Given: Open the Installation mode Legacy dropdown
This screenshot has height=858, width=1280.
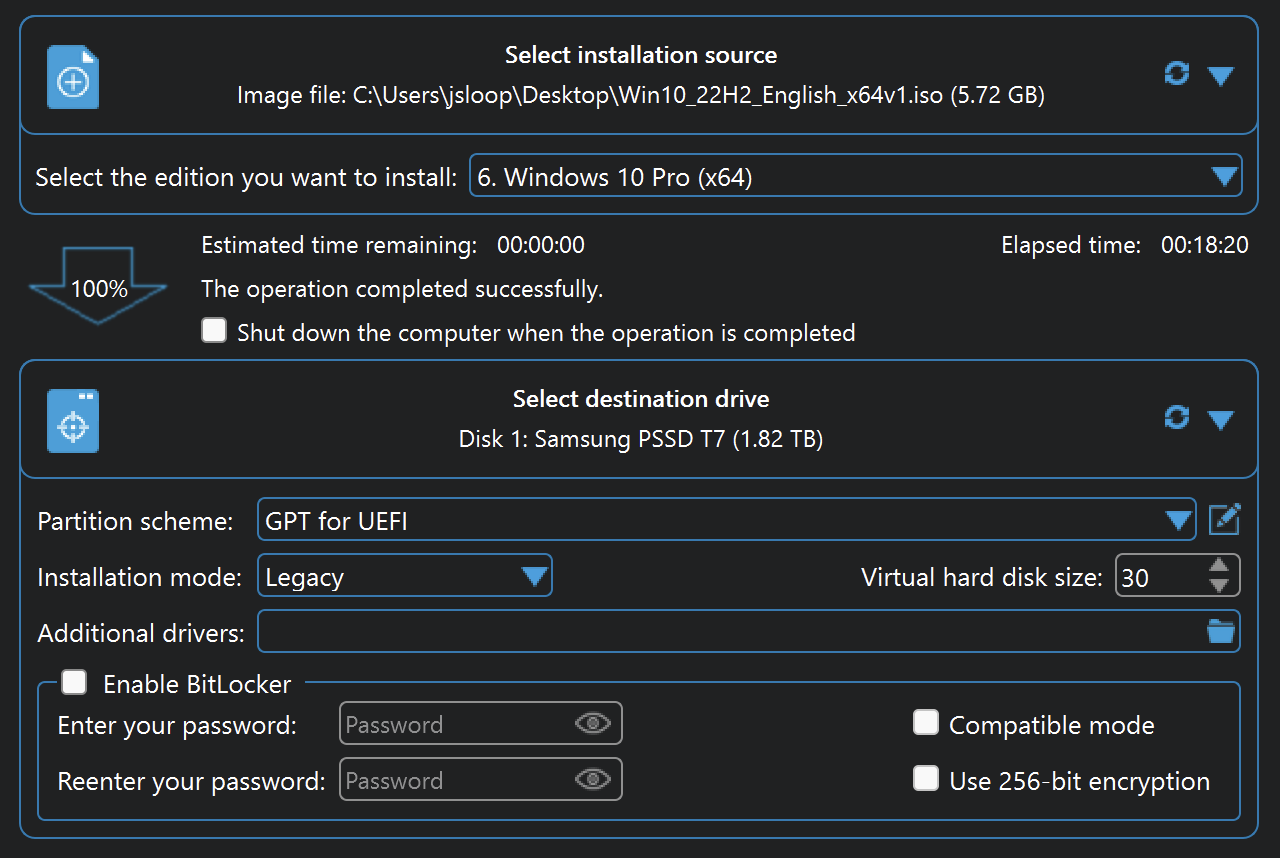Looking at the screenshot, I should 405,576.
